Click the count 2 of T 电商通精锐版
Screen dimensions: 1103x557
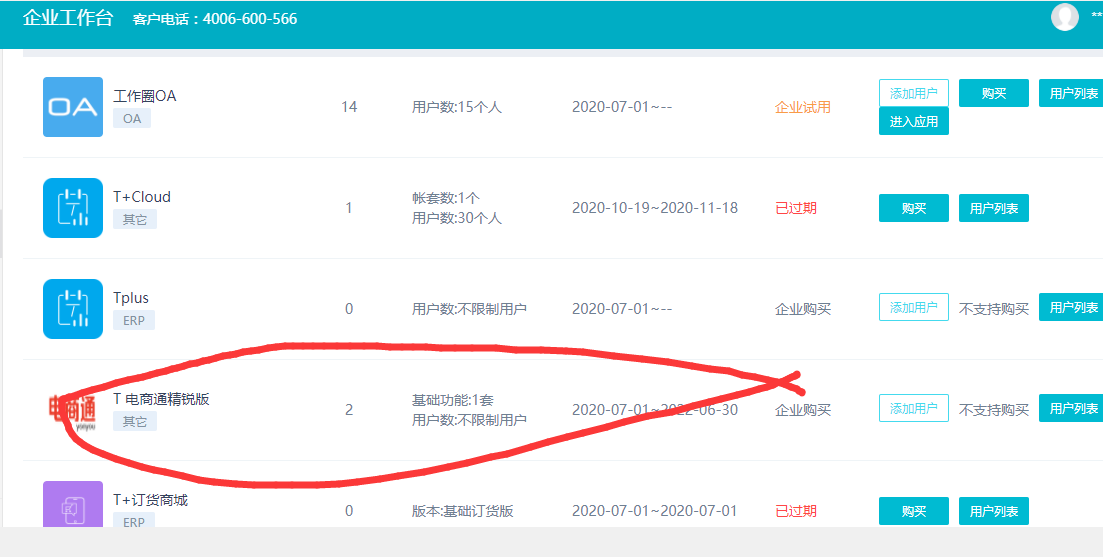click(x=349, y=410)
